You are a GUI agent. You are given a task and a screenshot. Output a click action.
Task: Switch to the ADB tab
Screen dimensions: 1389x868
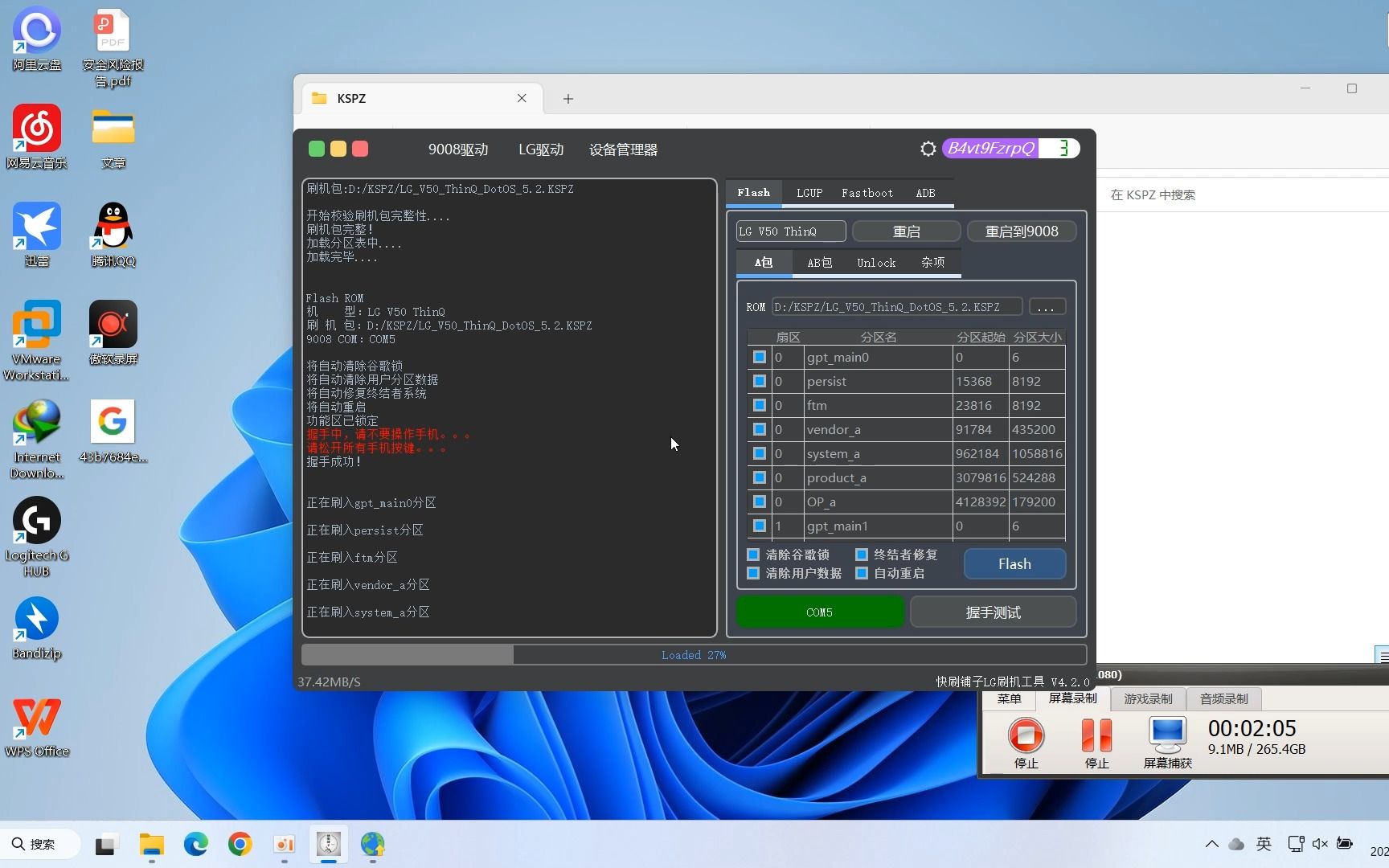point(925,193)
